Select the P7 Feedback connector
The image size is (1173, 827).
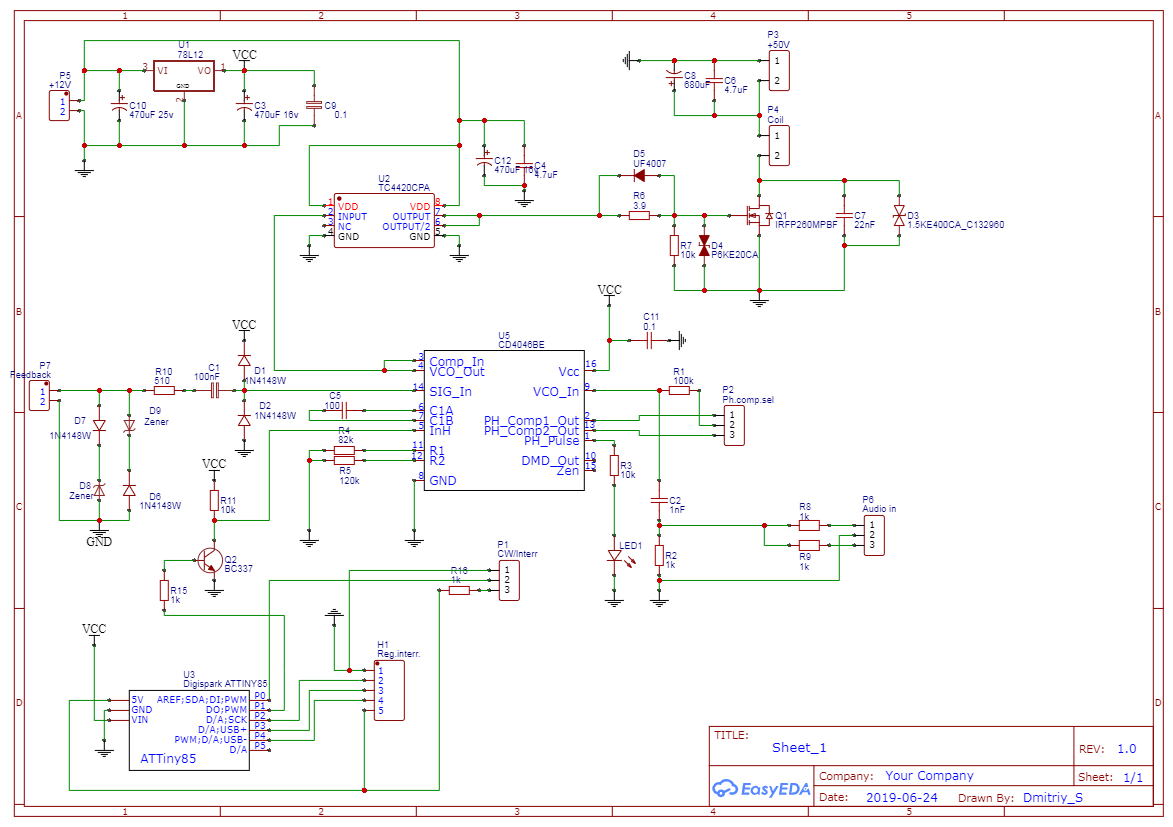click(40, 395)
